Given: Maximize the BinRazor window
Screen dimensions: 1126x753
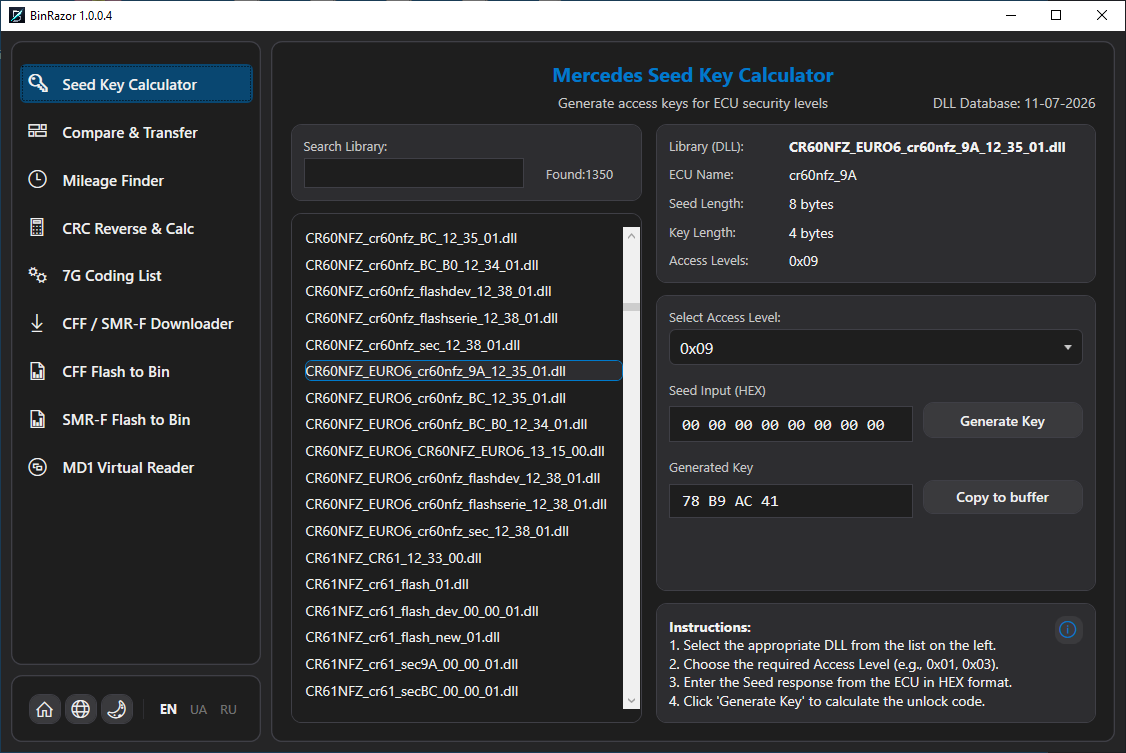Looking at the screenshot, I should click(x=1056, y=15).
